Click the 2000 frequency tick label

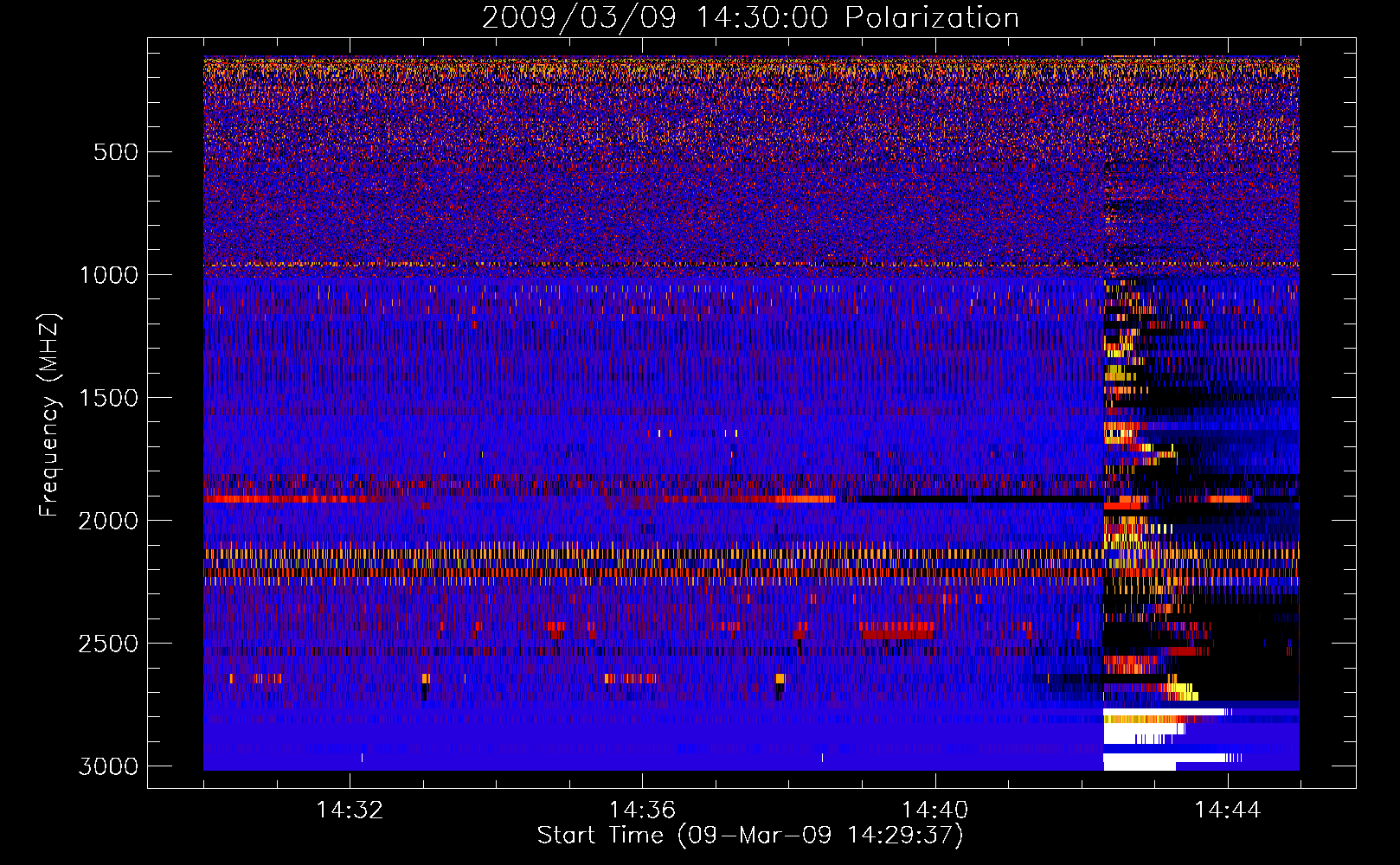pyautogui.click(x=108, y=521)
